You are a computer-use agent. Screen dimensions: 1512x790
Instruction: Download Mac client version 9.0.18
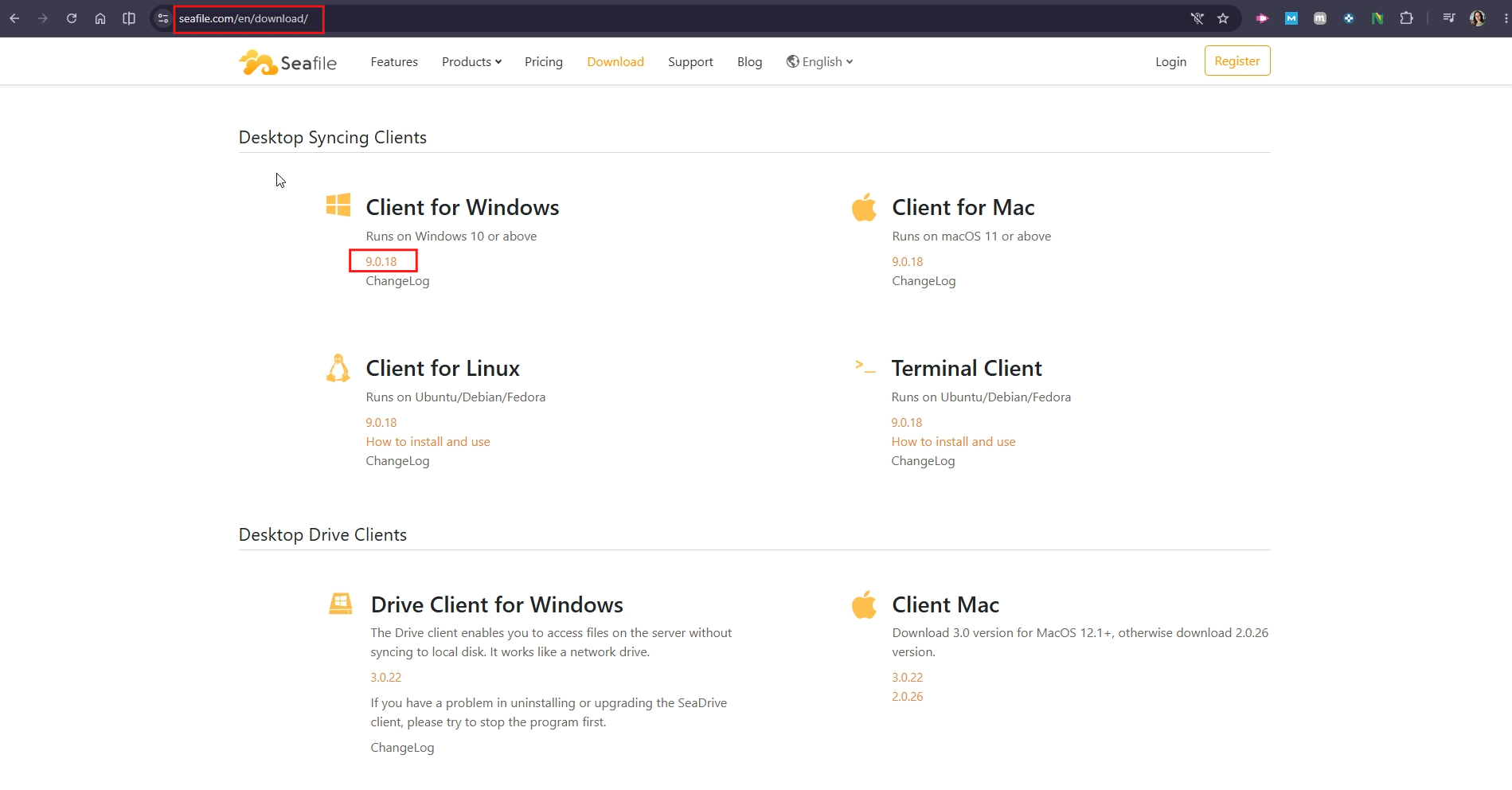click(x=908, y=262)
